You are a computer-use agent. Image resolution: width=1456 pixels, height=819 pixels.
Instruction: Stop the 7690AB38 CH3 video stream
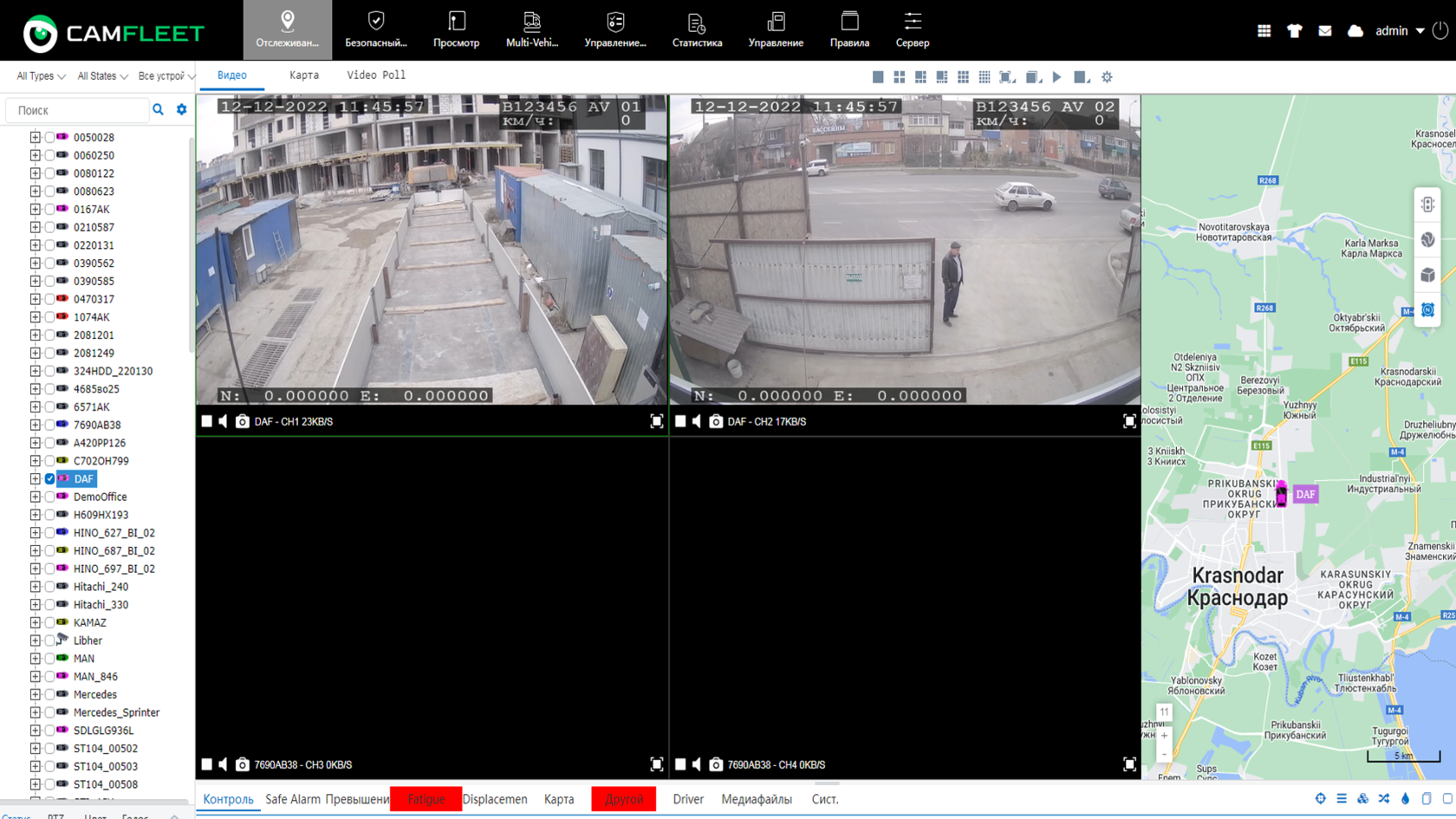click(x=206, y=764)
